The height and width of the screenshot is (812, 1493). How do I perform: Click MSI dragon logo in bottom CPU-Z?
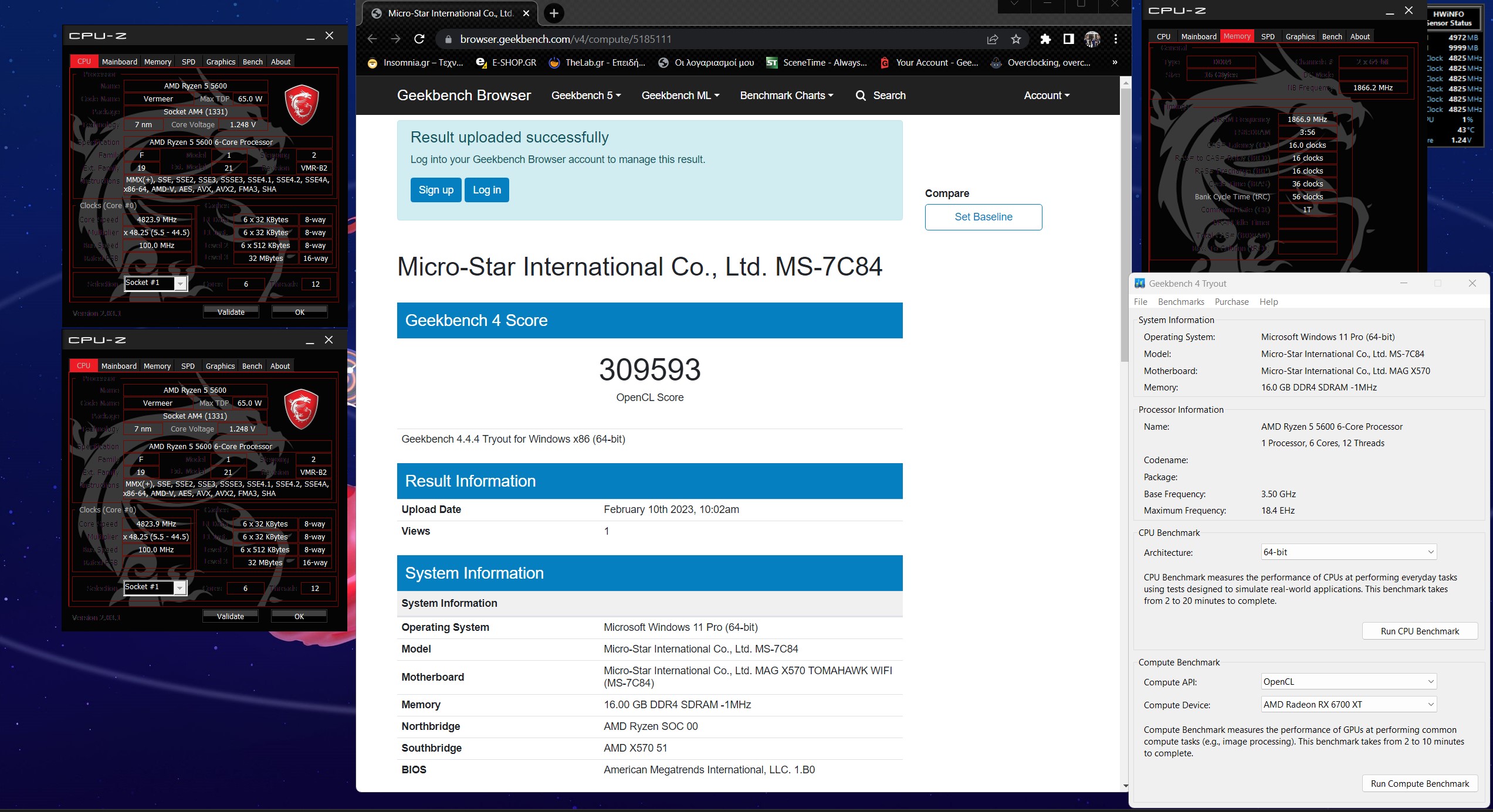(x=301, y=409)
